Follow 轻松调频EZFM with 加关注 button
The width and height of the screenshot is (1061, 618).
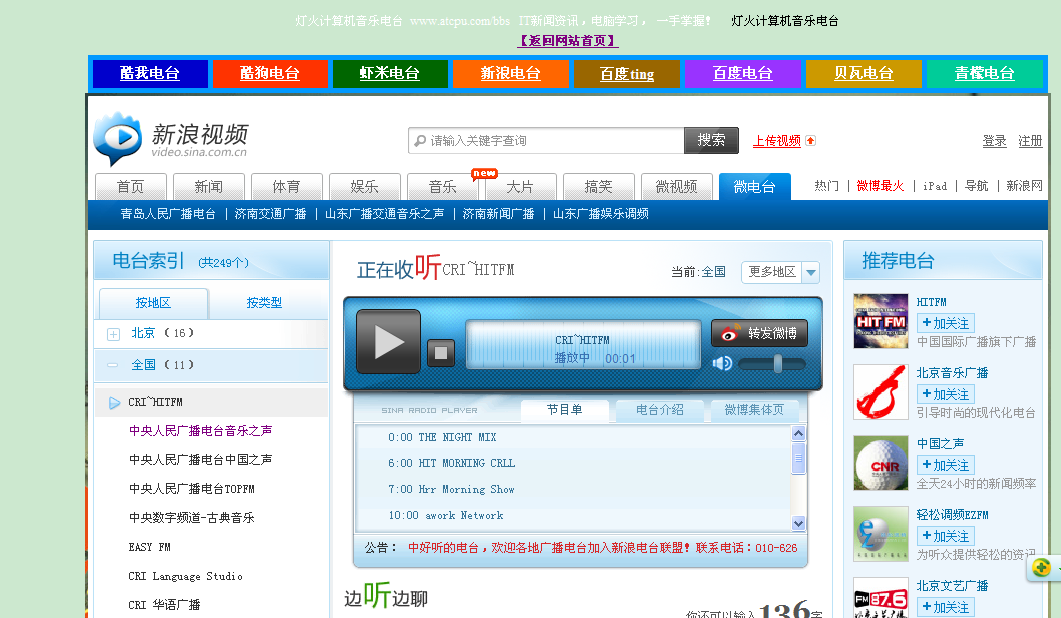(945, 536)
